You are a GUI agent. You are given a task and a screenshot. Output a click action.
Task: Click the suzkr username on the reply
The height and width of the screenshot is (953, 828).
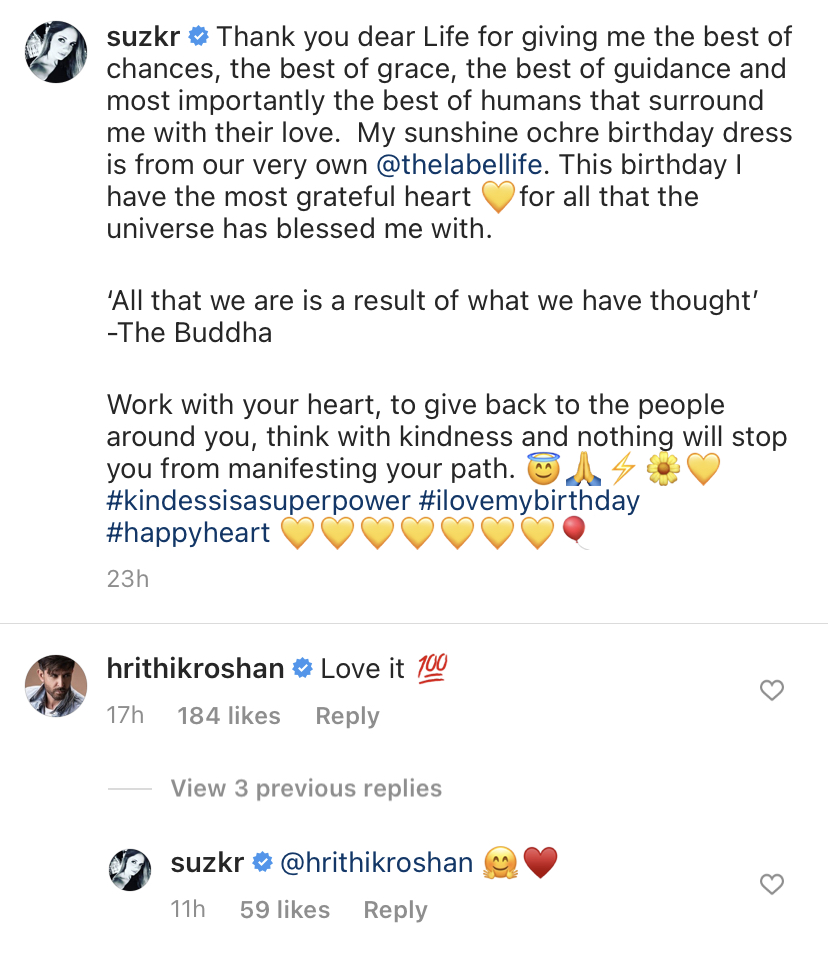coord(207,862)
